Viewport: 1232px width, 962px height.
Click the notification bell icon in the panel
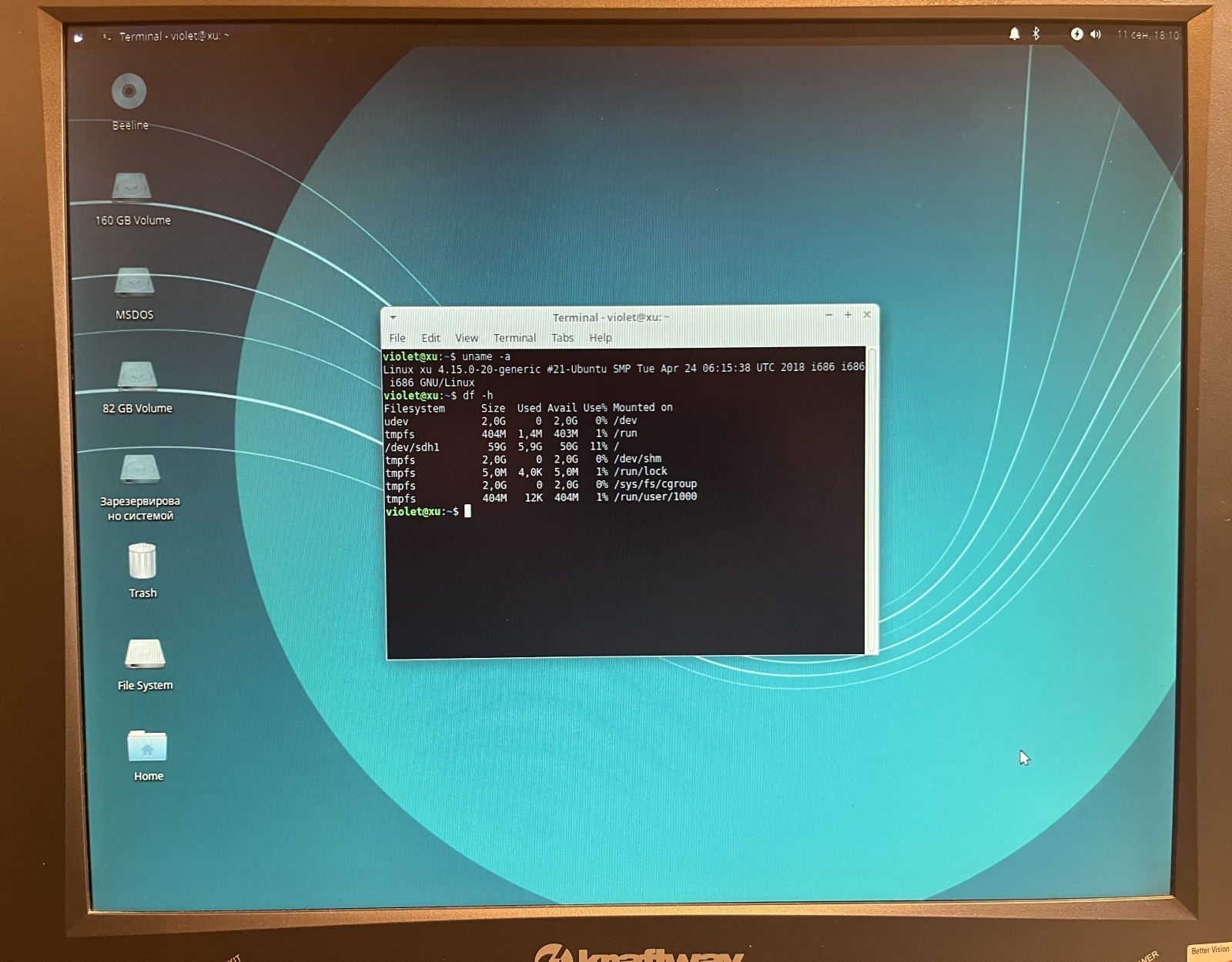(x=1014, y=34)
